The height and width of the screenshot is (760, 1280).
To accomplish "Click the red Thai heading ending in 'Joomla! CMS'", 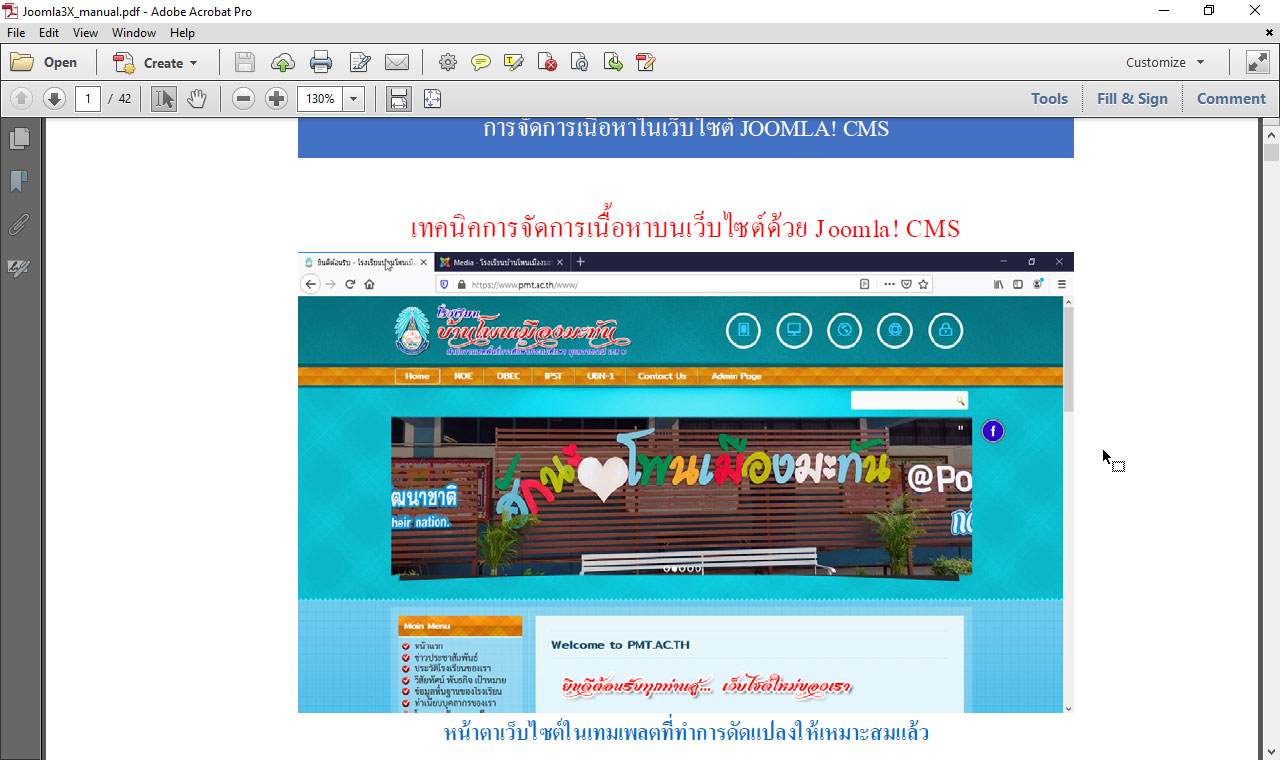I will [x=685, y=229].
